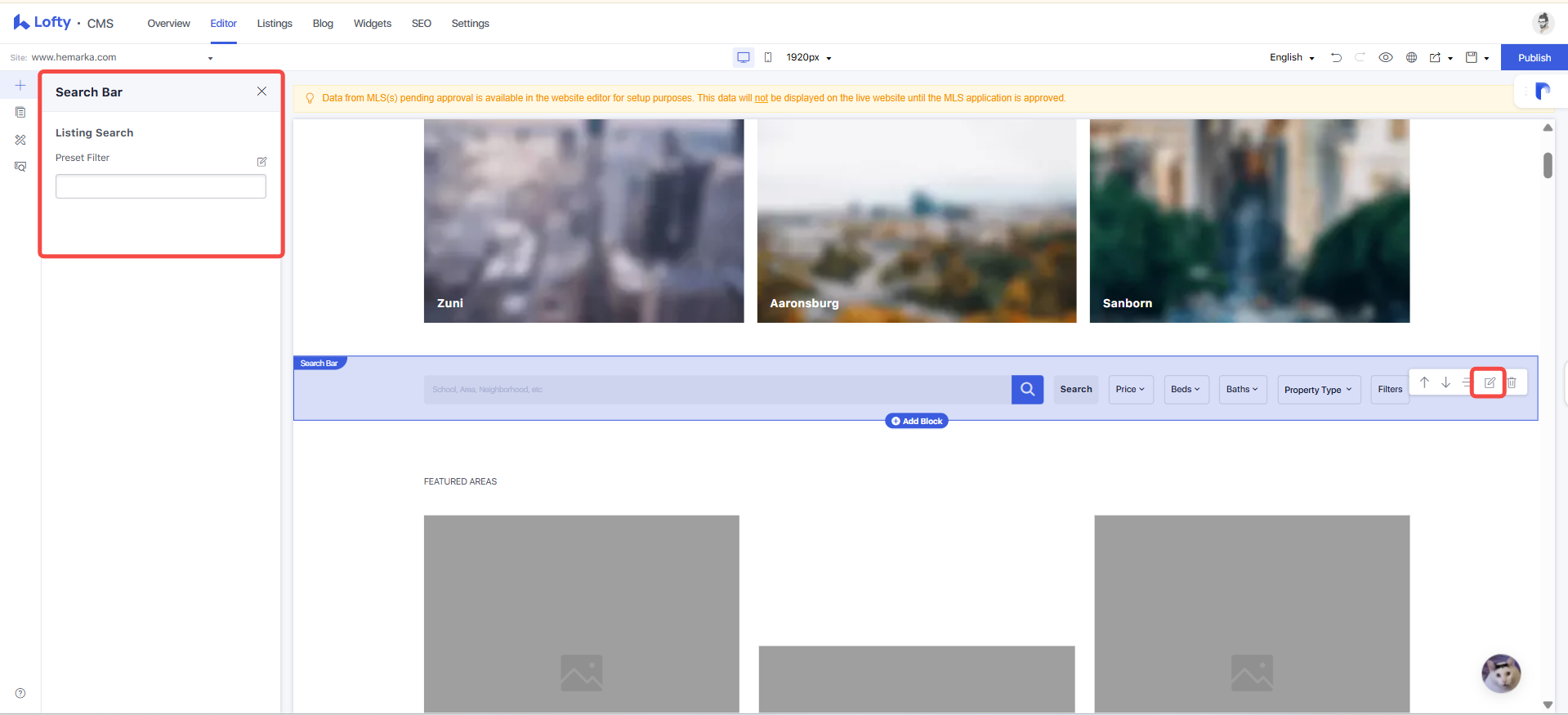Open the Baths filter dropdown
Viewport: 1568px width, 715px height.
[1242, 390]
